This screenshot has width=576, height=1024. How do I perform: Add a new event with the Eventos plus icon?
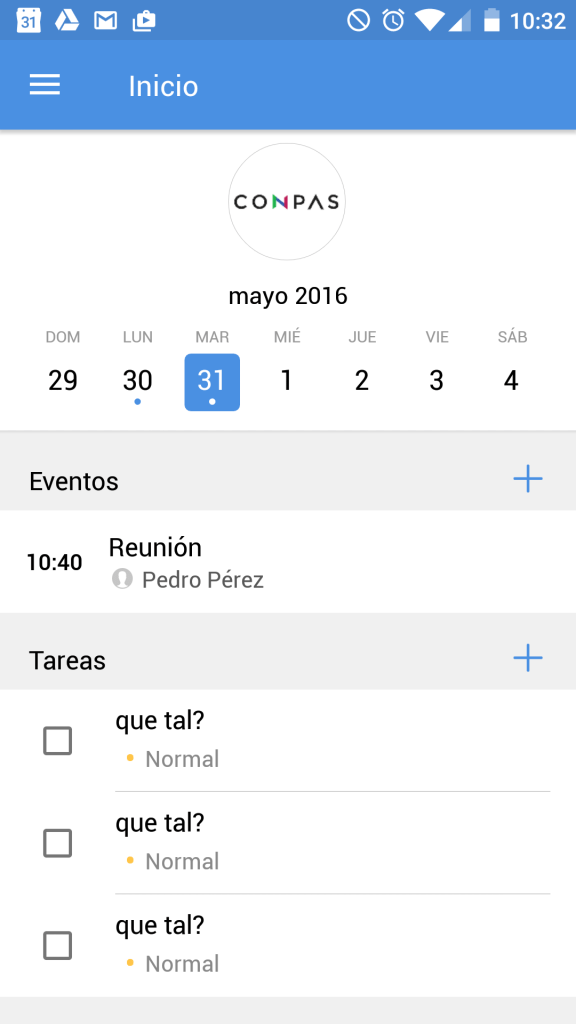(527, 479)
